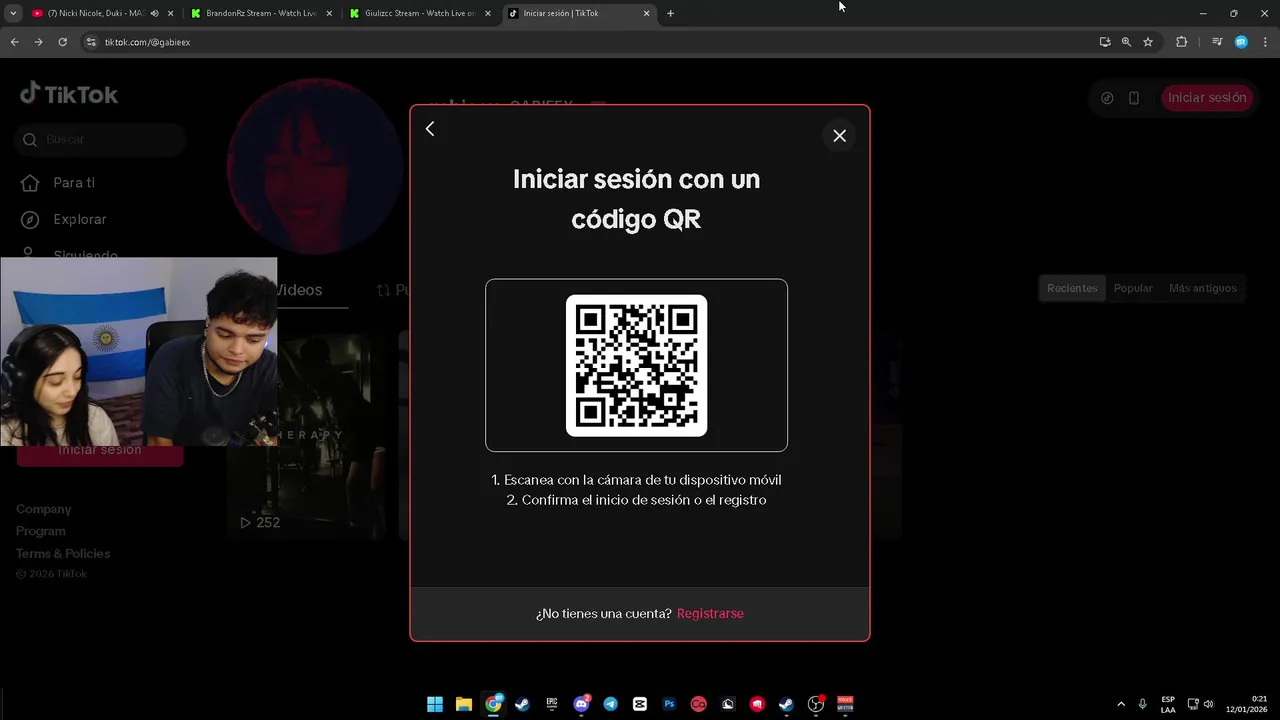1280x720 pixels.
Task: Click the Program footer link
Action: tap(41, 531)
